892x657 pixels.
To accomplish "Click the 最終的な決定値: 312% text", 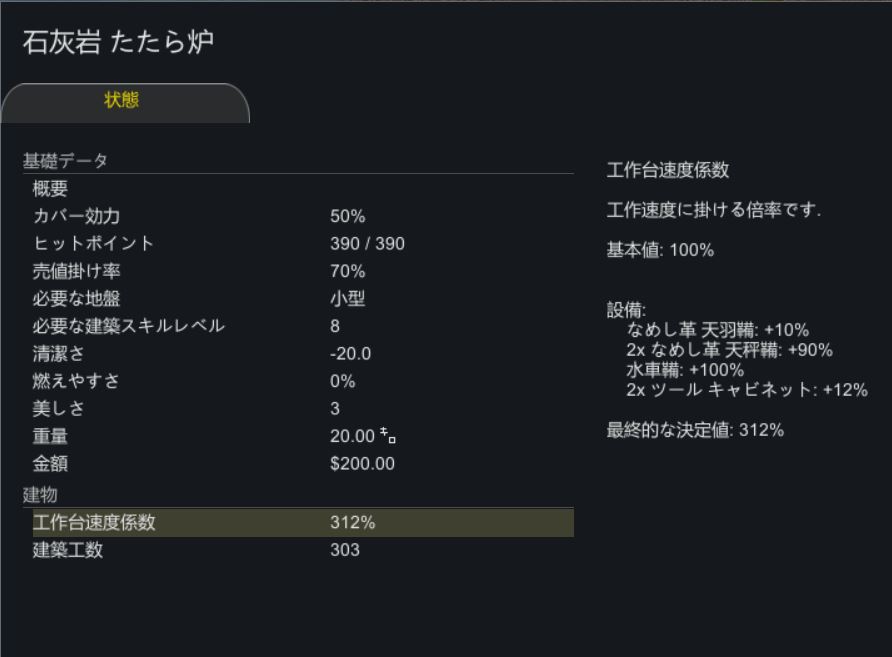I will coord(695,431).
